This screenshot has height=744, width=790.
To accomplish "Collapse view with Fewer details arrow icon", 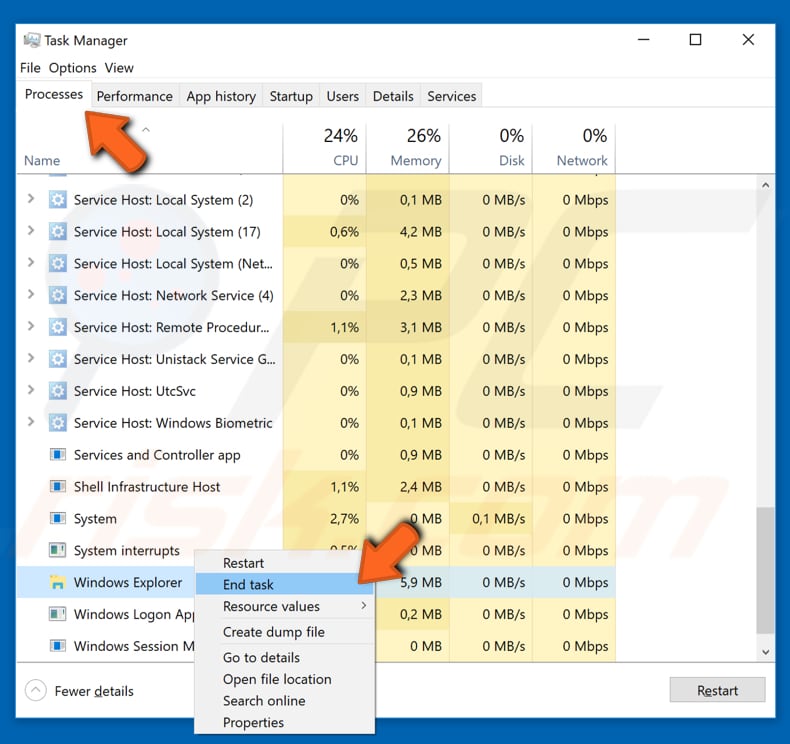I will pos(35,691).
